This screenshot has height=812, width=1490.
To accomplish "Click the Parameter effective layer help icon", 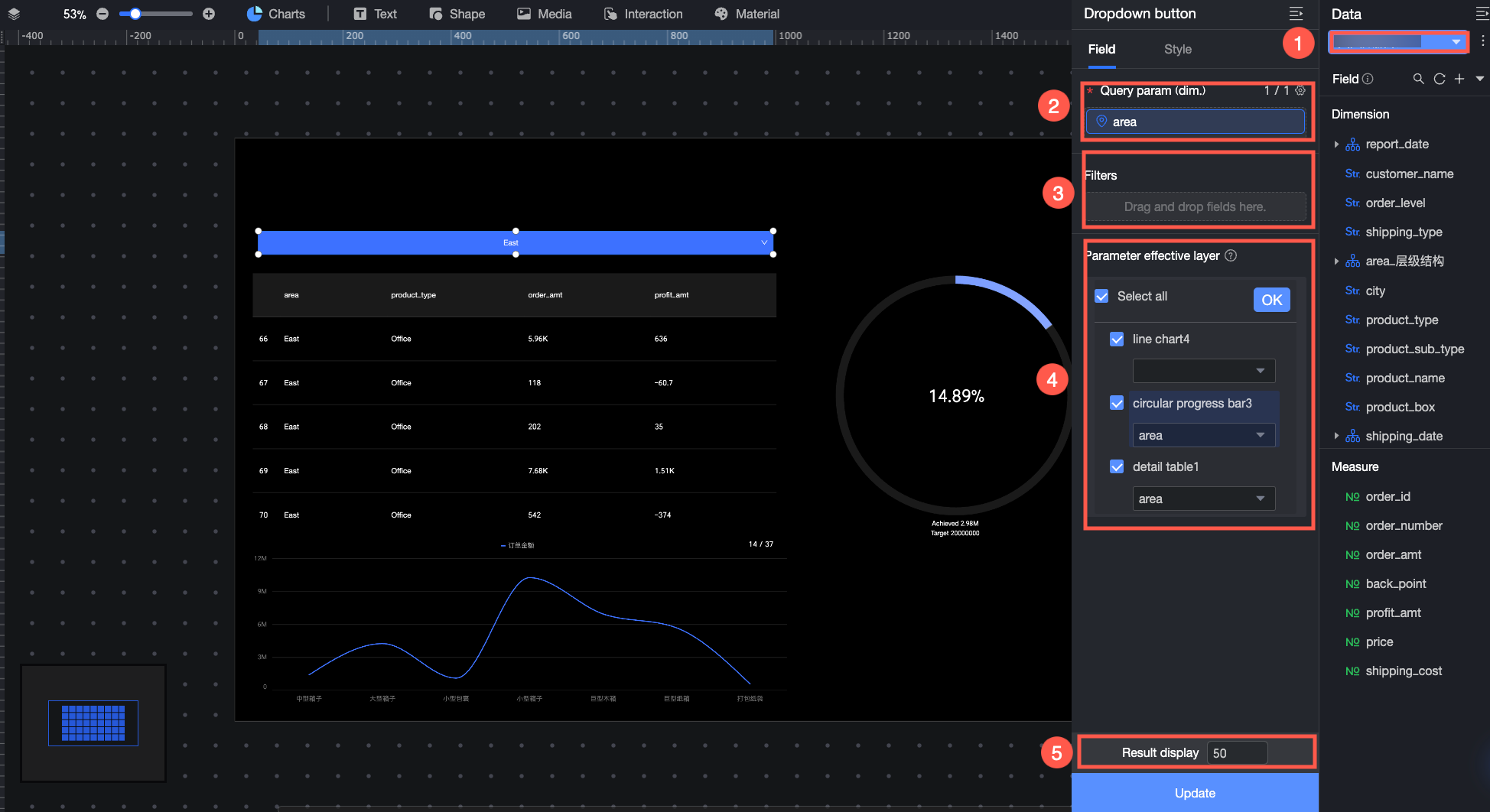I will click(x=1231, y=255).
